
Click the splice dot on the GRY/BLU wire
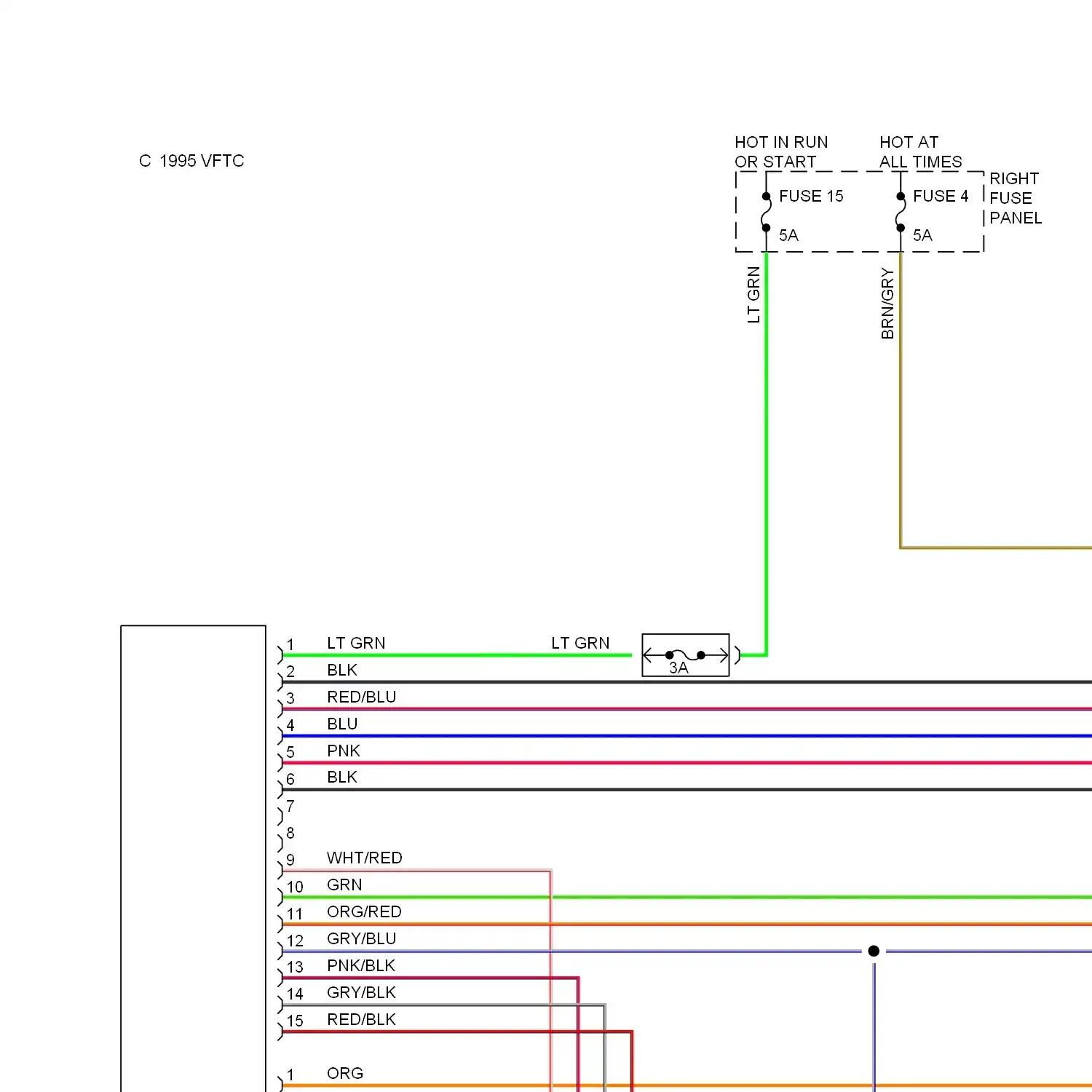tap(874, 951)
